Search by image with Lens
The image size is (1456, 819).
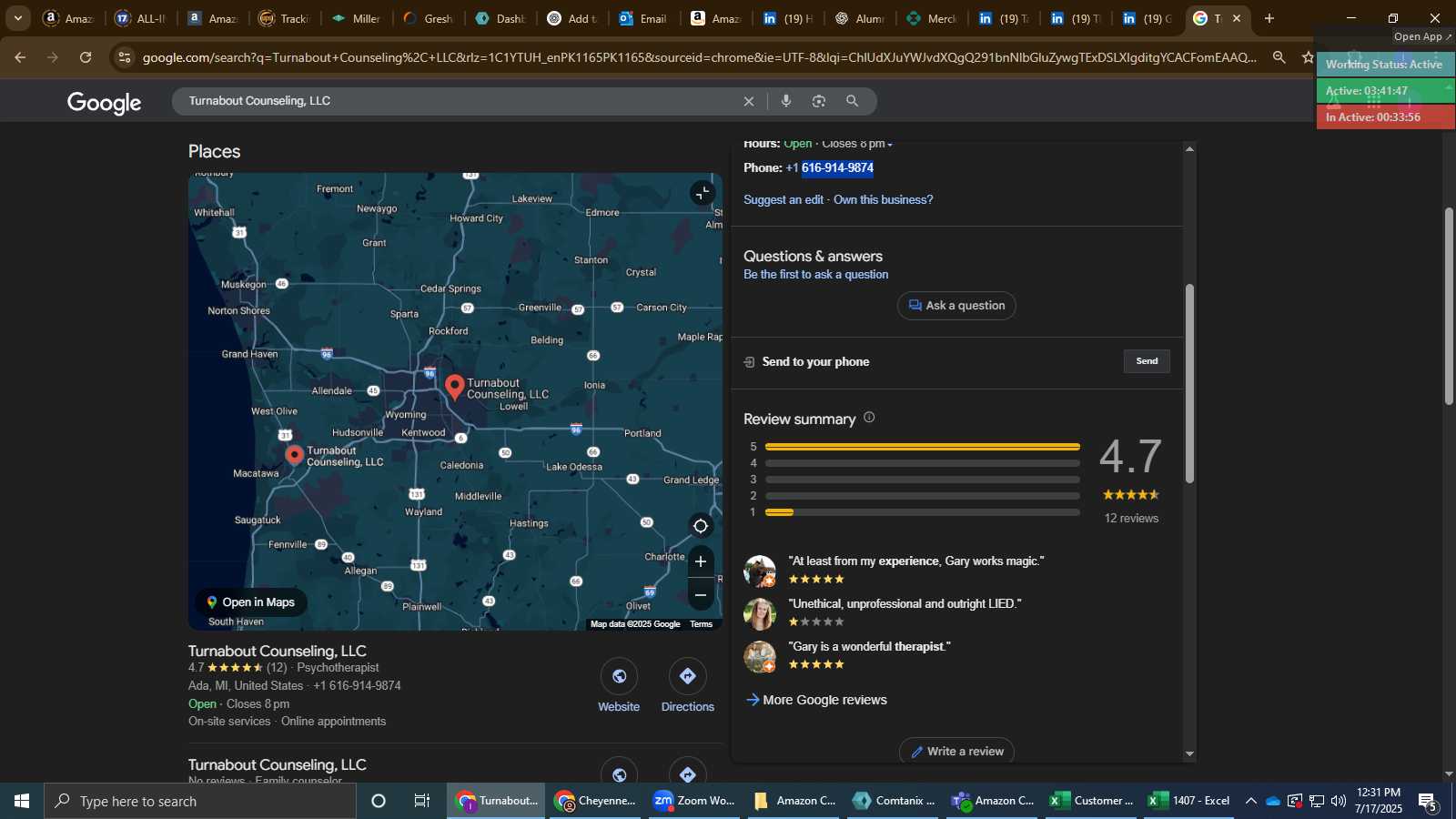click(x=819, y=101)
